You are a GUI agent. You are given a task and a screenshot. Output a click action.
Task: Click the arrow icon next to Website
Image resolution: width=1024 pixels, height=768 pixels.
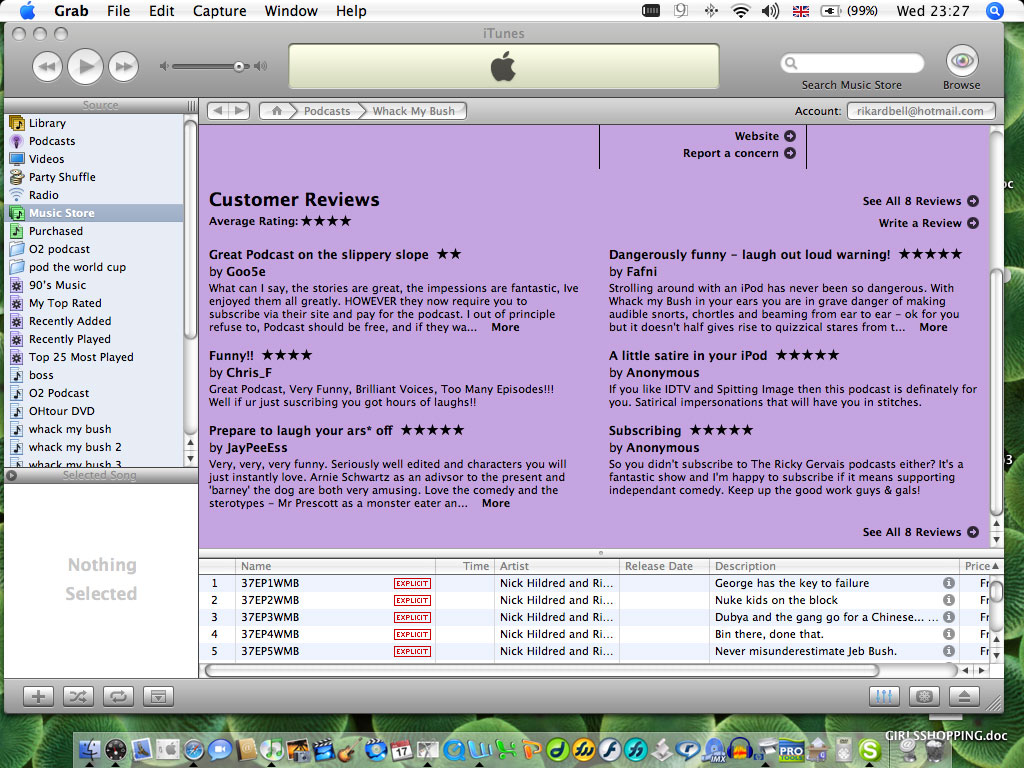pos(790,136)
